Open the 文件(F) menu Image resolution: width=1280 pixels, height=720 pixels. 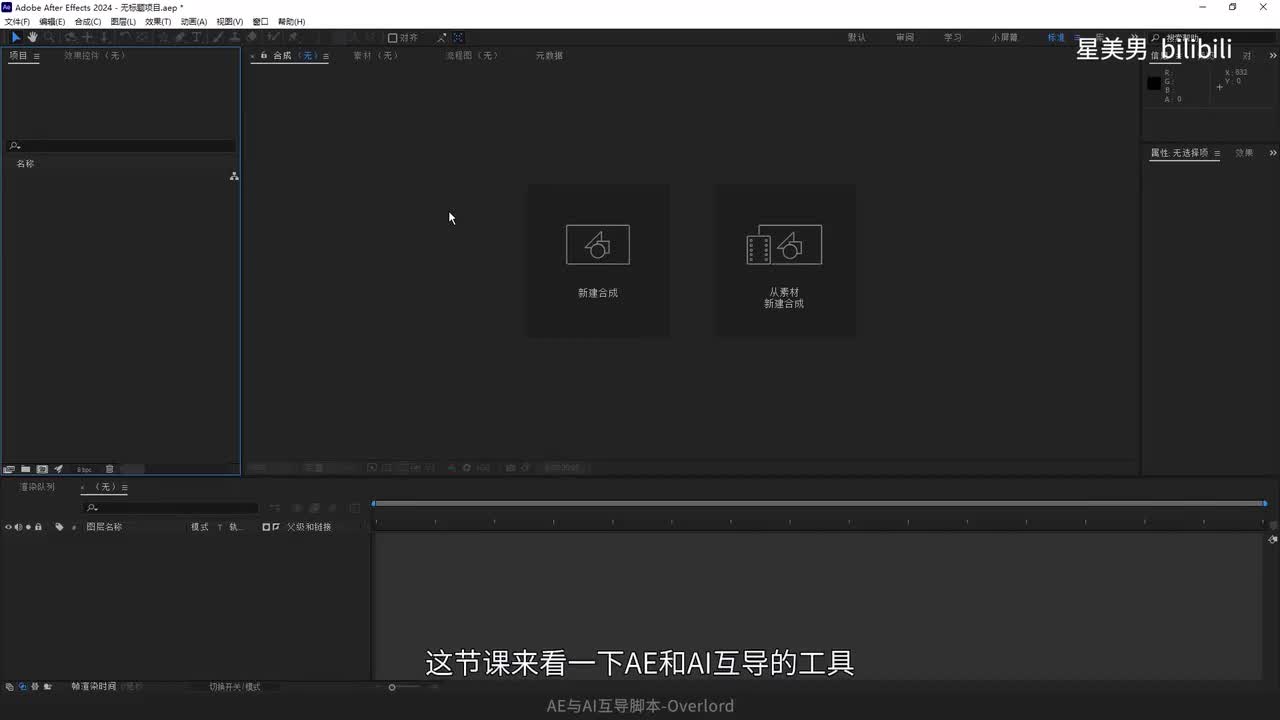click(x=17, y=21)
